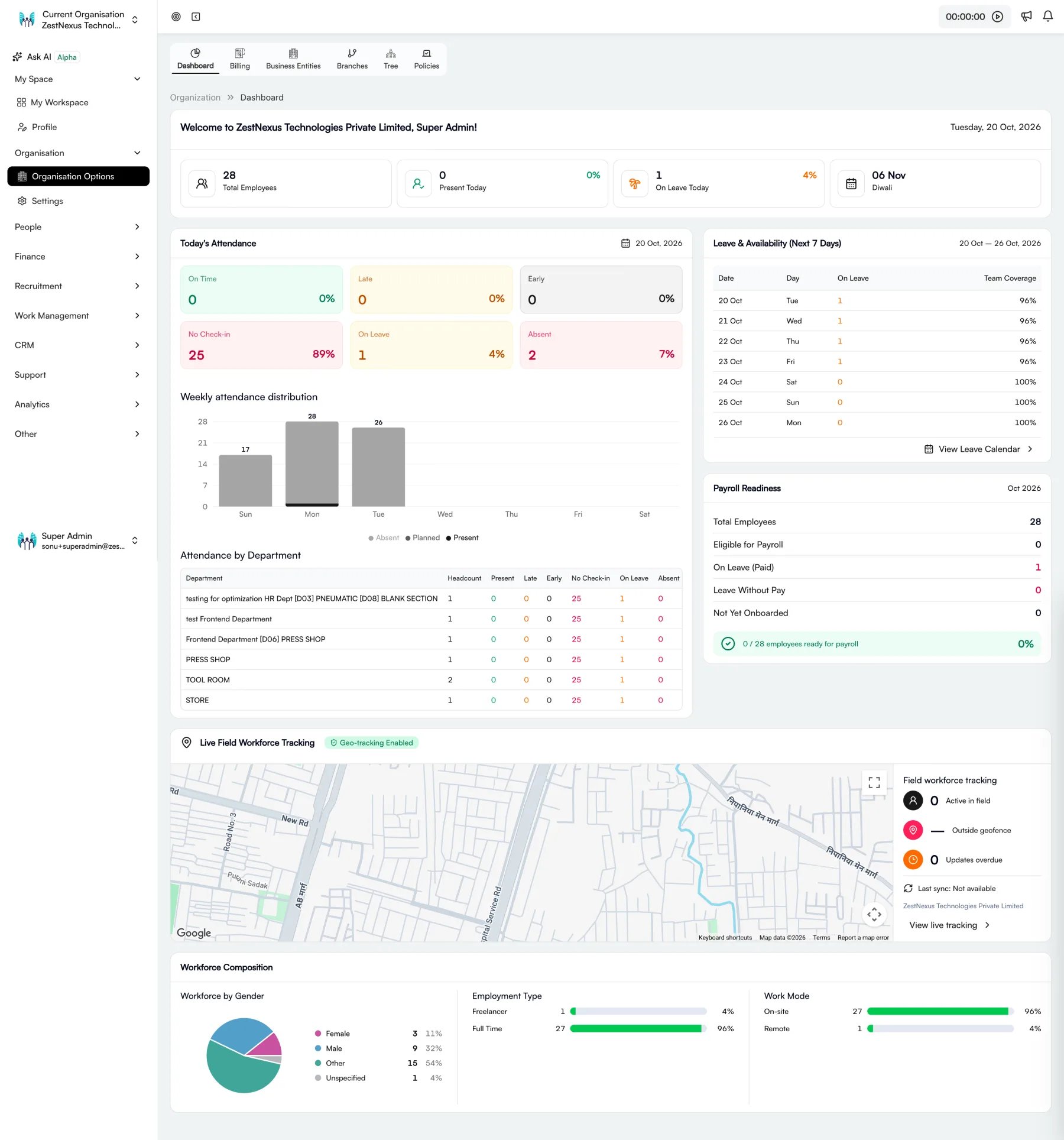Switch to the Branches tab
This screenshot has height=1140, width=1064.
point(352,60)
